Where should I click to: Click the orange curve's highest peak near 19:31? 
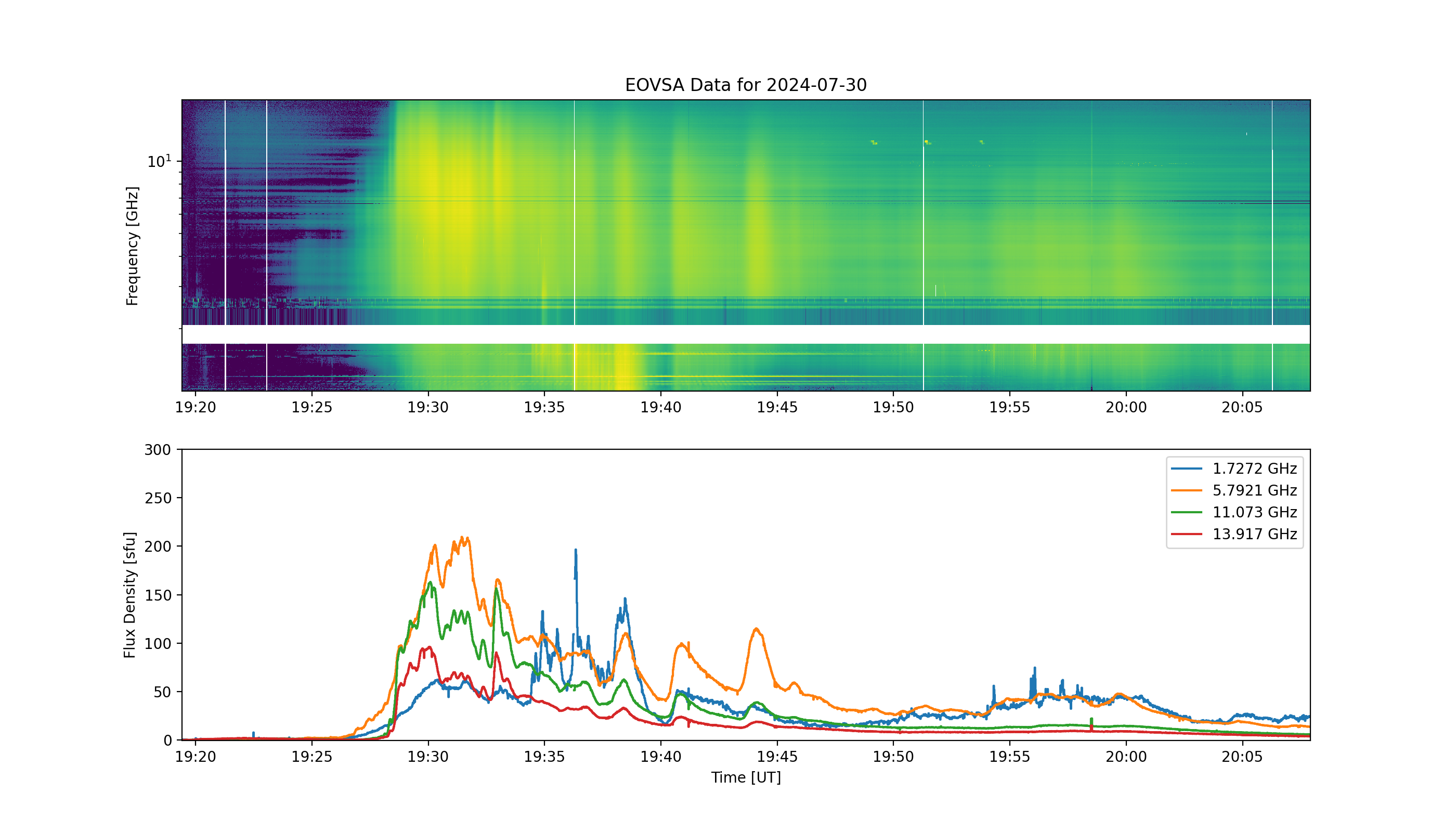coord(462,538)
